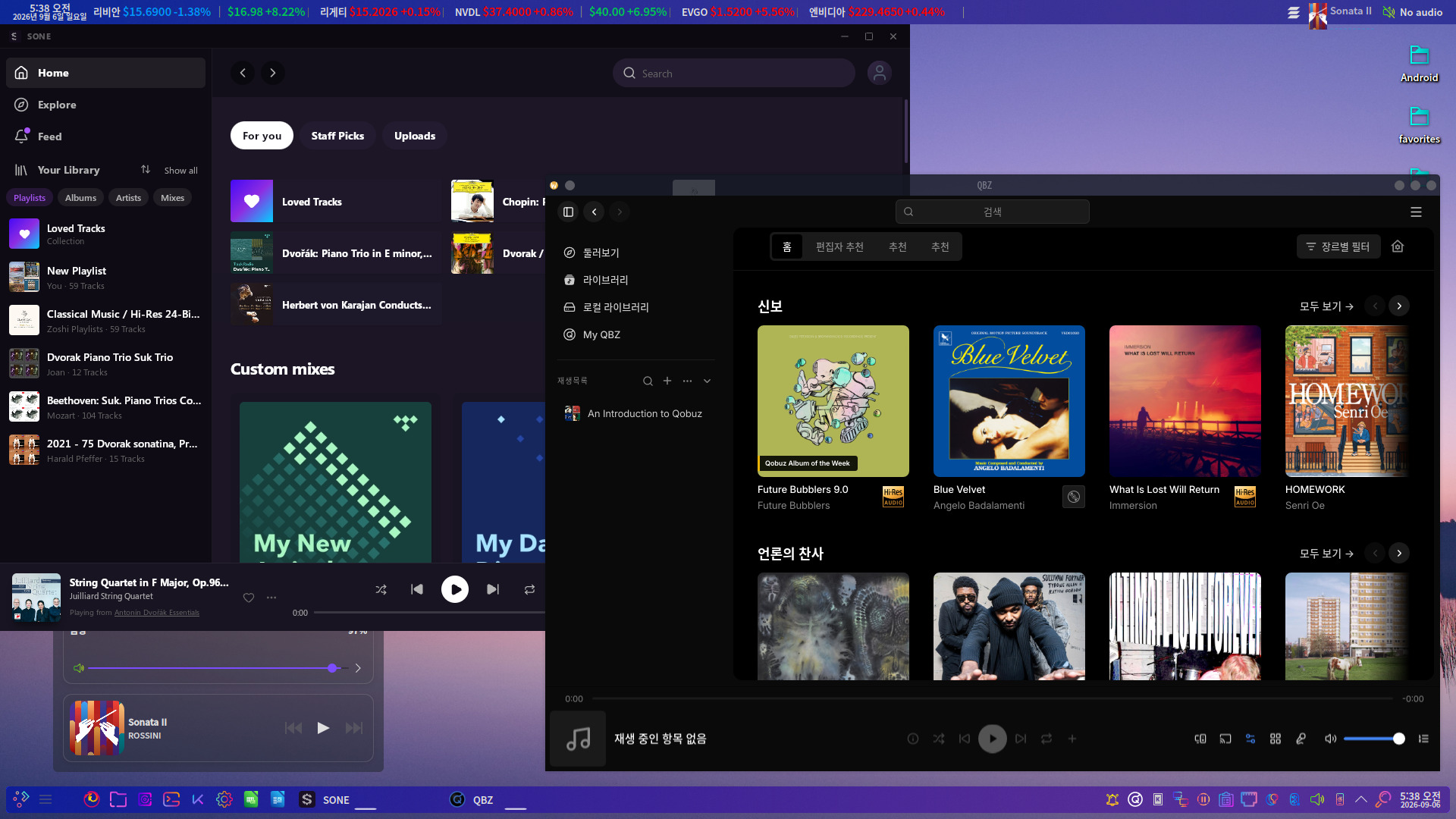Change Your Library sort order in SONE
The height and width of the screenshot is (819, 1456).
click(146, 170)
